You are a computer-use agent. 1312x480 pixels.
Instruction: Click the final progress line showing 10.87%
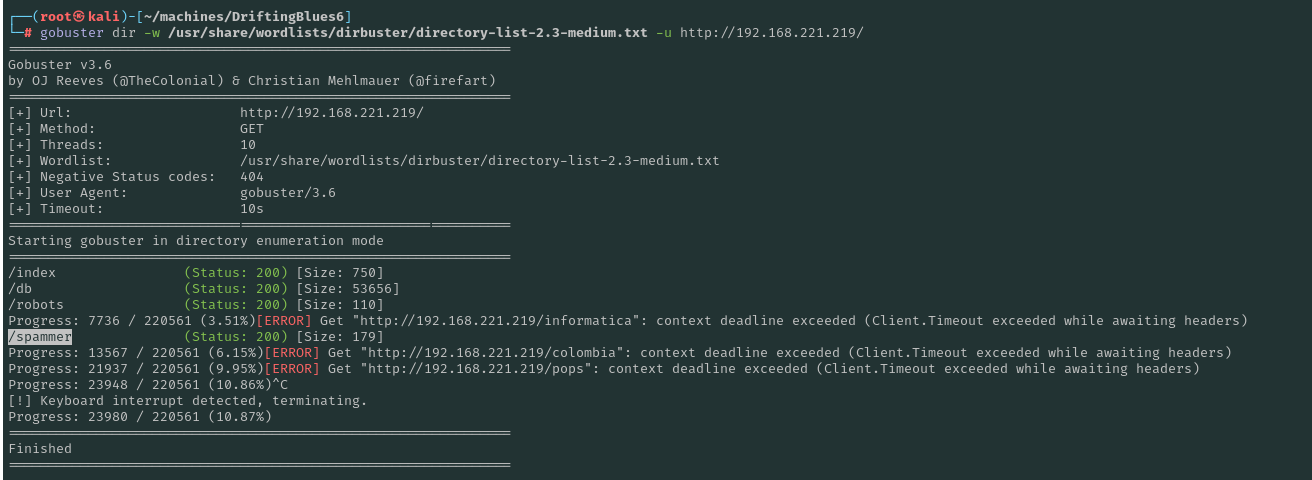[x=140, y=417]
